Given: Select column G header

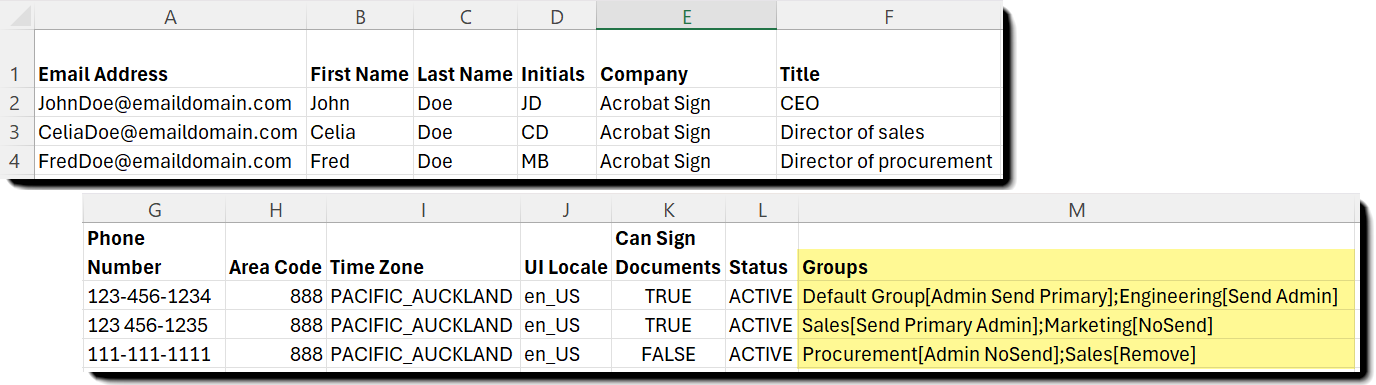Looking at the screenshot, I should (x=155, y=210).
